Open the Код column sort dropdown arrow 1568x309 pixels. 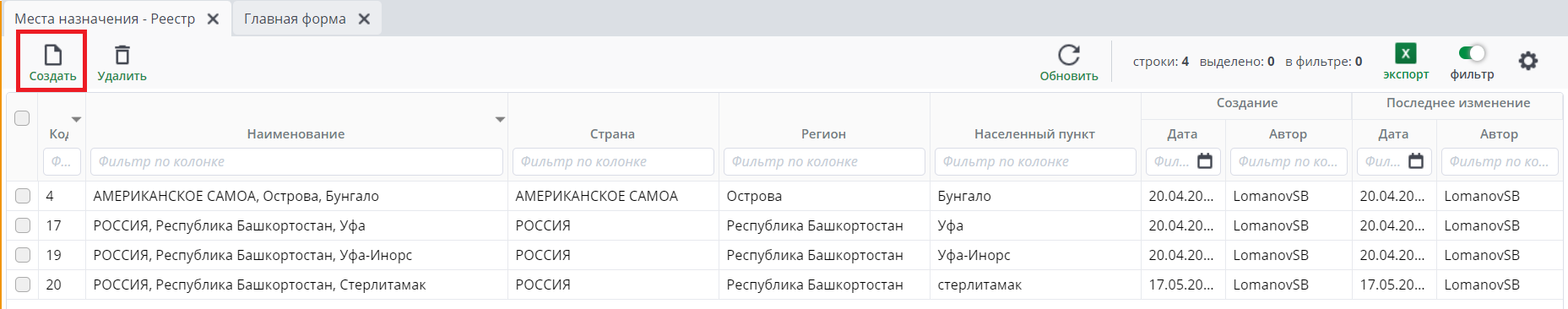point(77,120)
